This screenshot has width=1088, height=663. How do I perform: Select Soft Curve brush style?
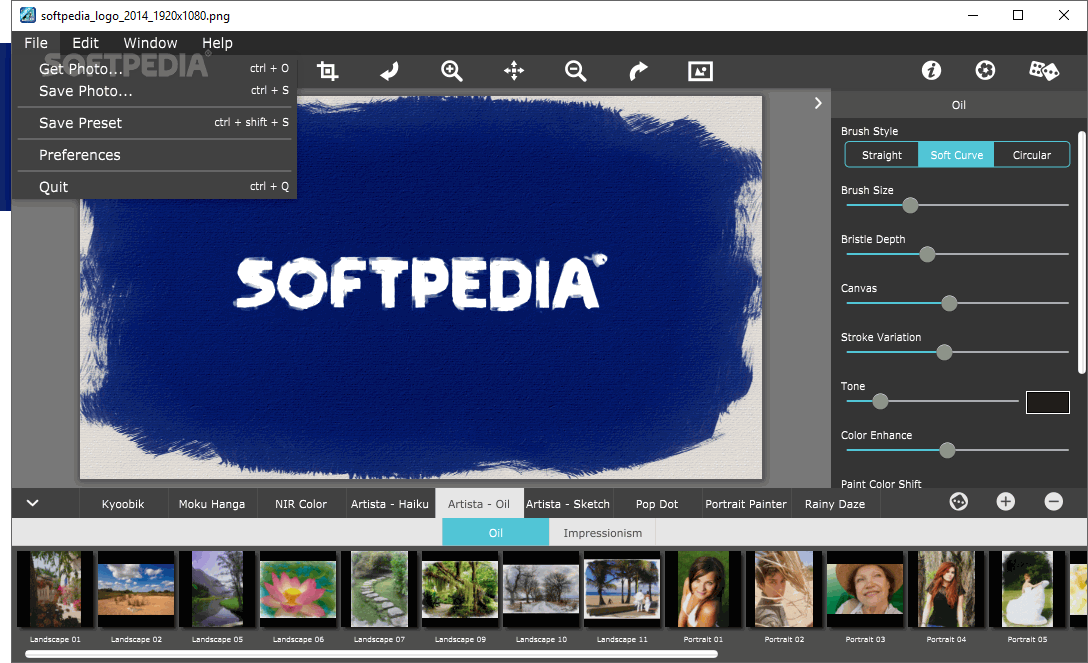956,155
